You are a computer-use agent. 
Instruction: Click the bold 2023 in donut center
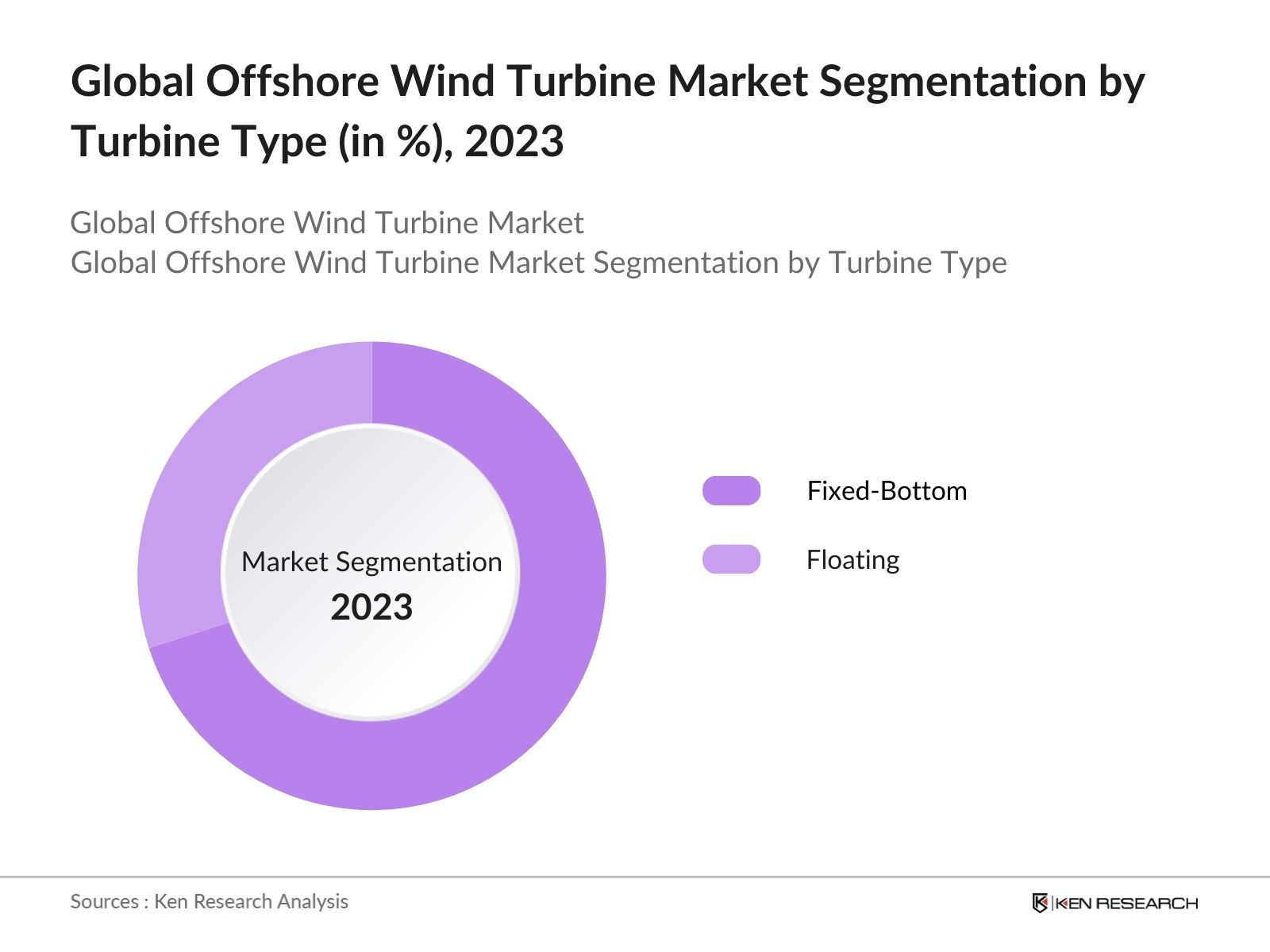point(371,608)
